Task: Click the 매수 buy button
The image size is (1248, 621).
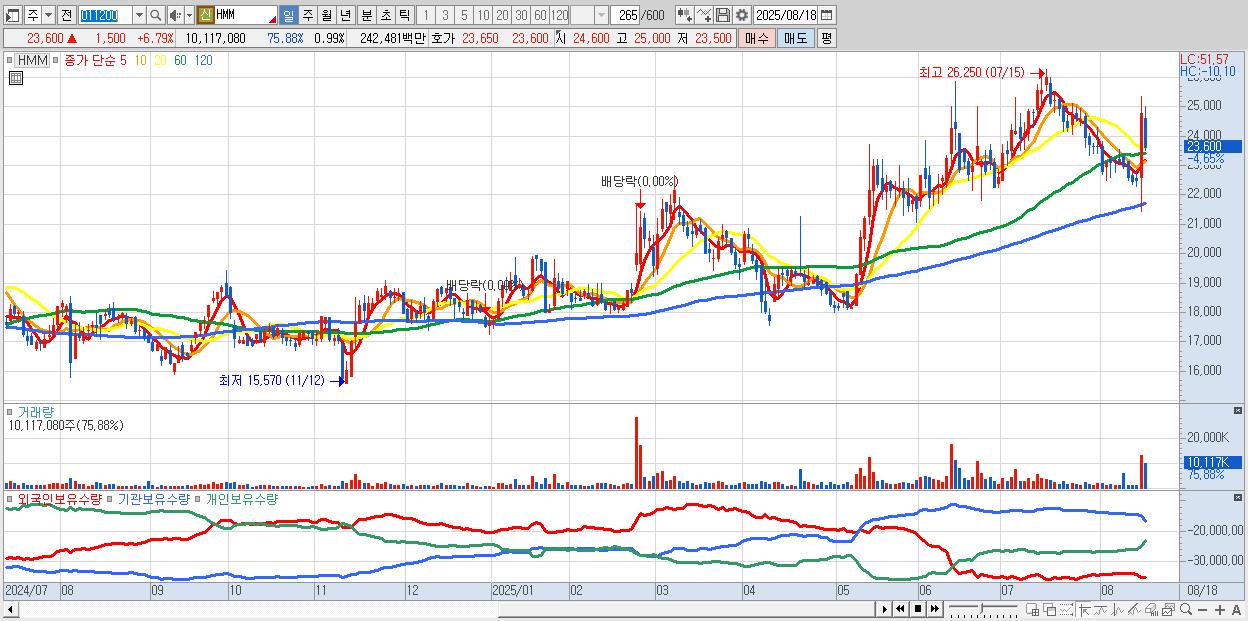Action: tap(756, 37)
